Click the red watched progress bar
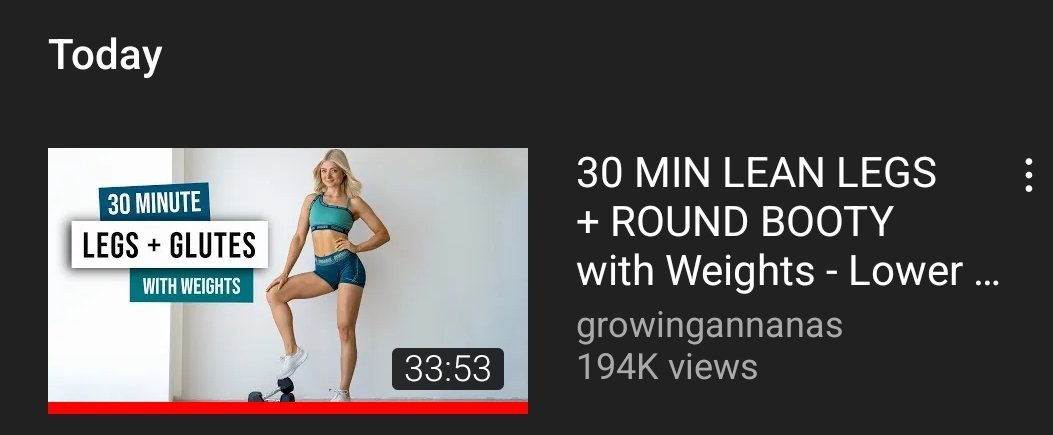 (x=288, y=407)
